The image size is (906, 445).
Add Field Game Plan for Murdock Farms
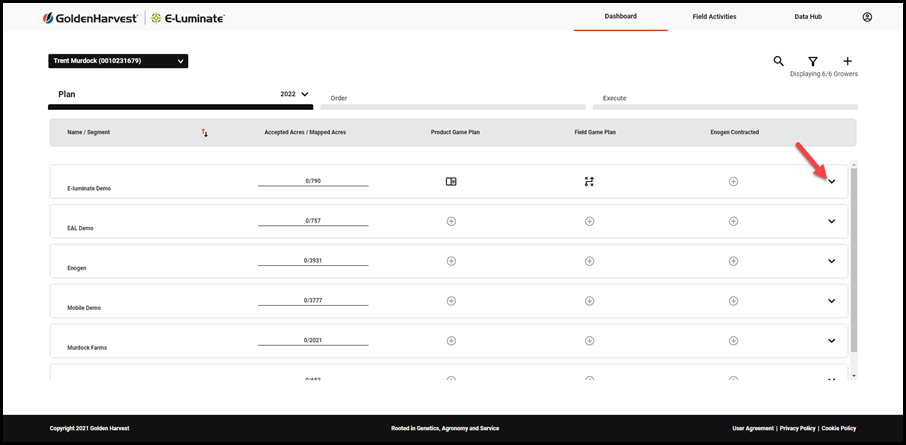click(x=589, y=341)
